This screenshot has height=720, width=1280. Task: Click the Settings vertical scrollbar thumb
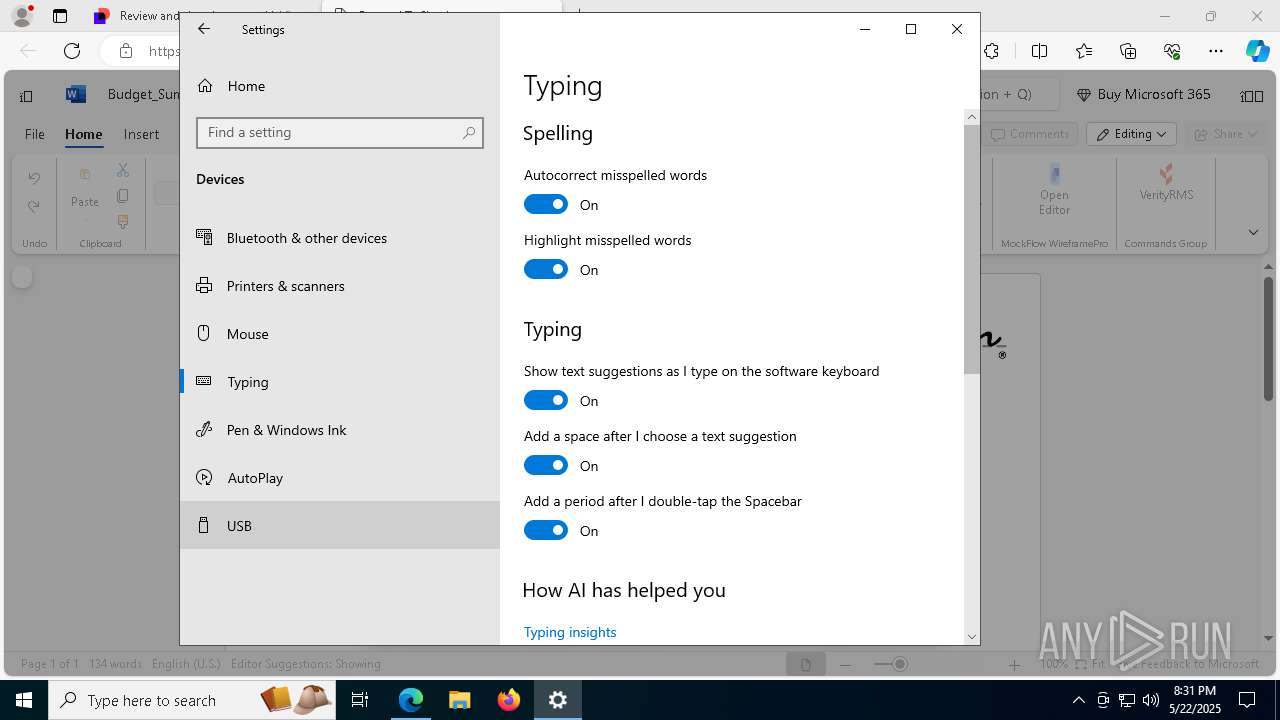click(x=971, y=250)
